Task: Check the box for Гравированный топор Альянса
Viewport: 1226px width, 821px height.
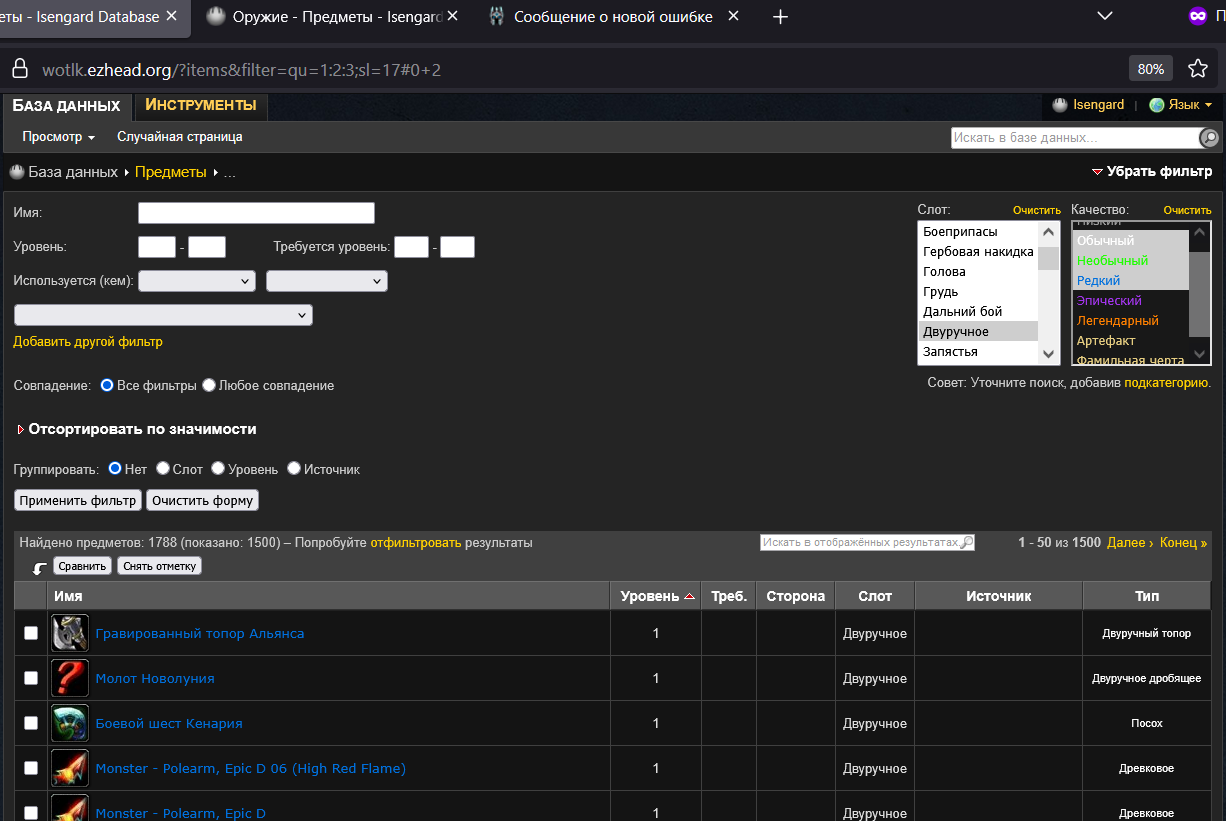Action: pos(31,633)
